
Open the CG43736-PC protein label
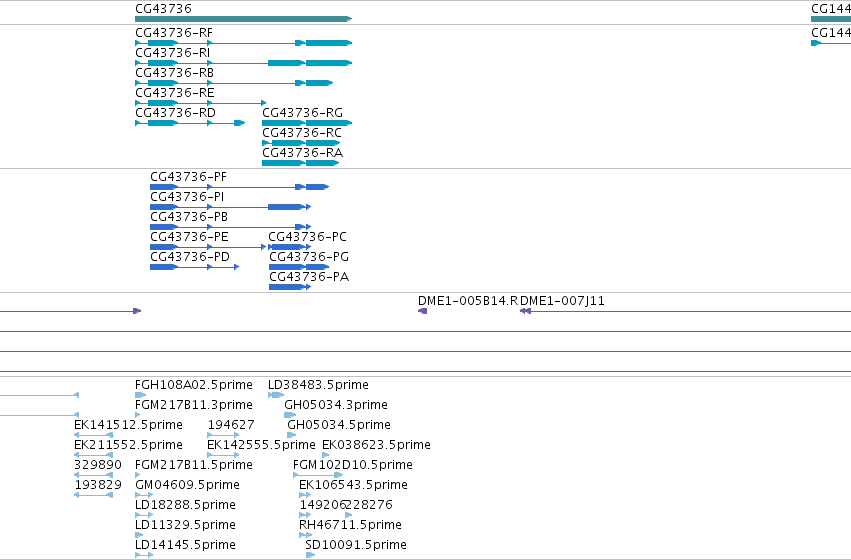[308, 238]
